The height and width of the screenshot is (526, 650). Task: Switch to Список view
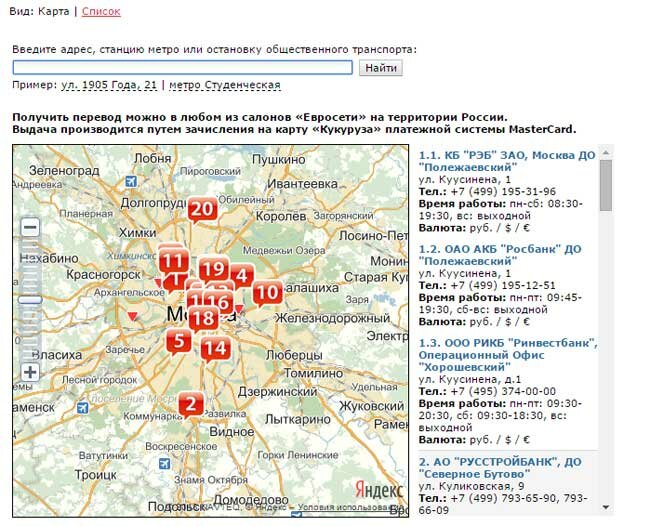(x=101, y=11)
